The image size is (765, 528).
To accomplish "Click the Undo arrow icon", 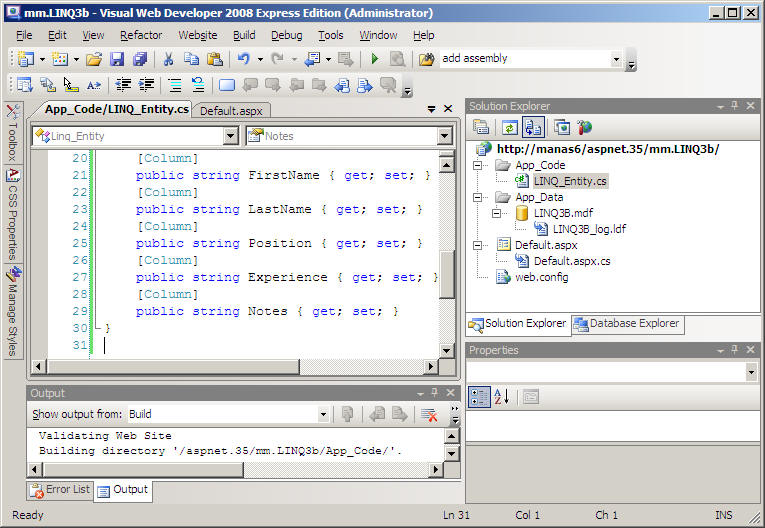I will (243, 59).
